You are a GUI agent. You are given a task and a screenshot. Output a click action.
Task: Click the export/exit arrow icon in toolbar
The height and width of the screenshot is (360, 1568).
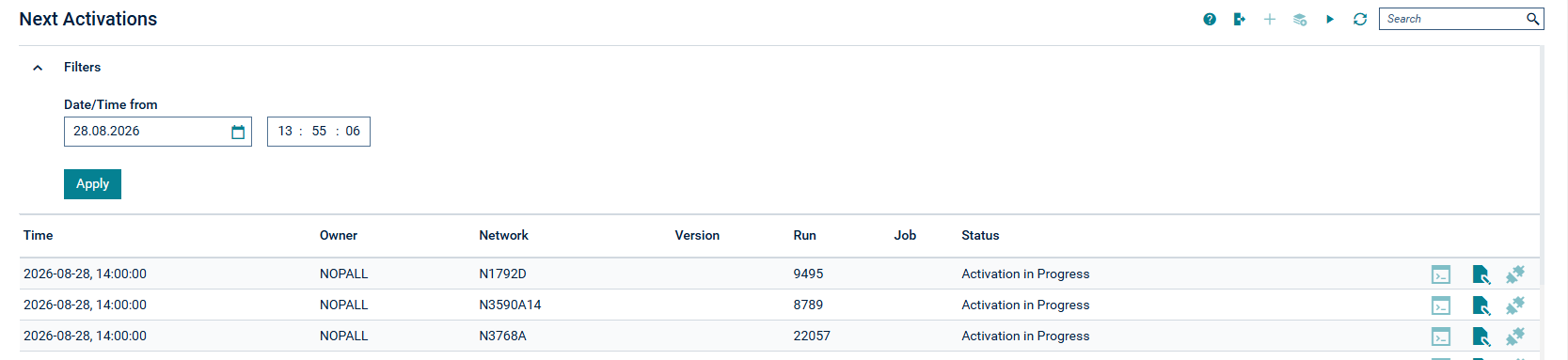[x=1240, y=19]
